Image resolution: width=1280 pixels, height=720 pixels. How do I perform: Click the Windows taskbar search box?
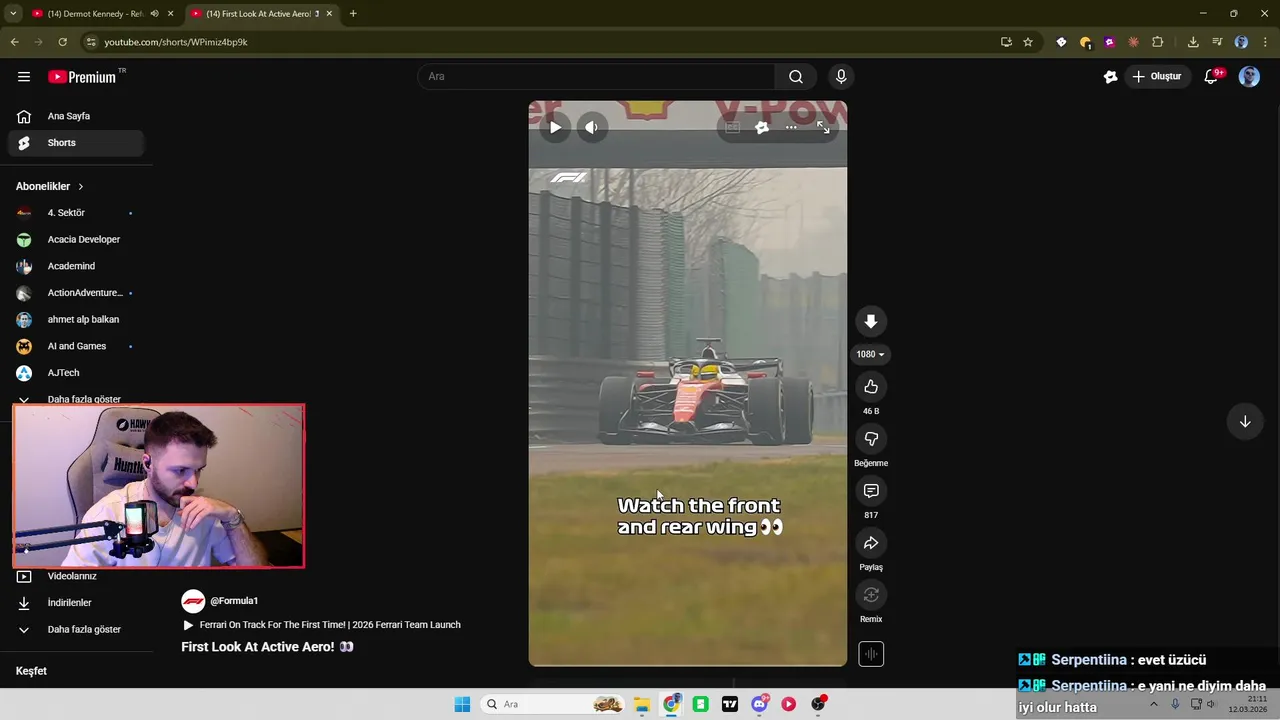[553, 704]
